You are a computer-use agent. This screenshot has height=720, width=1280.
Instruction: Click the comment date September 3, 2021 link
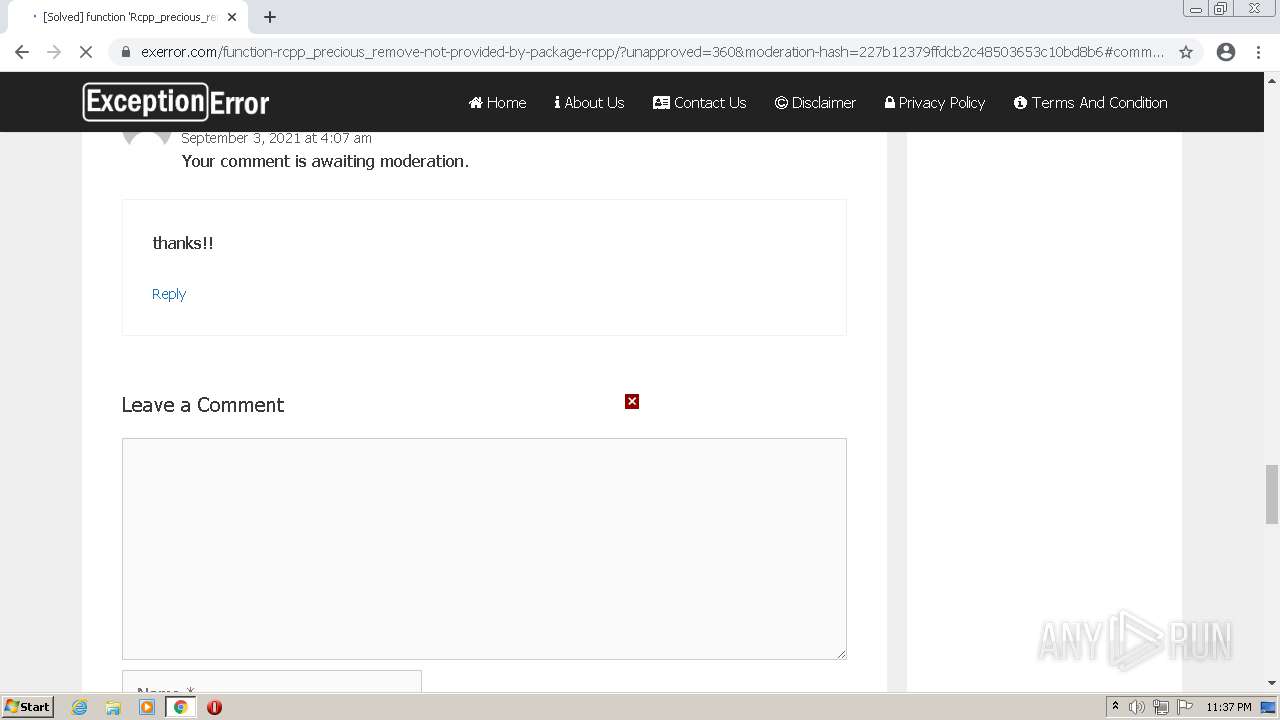pos(276,138)
